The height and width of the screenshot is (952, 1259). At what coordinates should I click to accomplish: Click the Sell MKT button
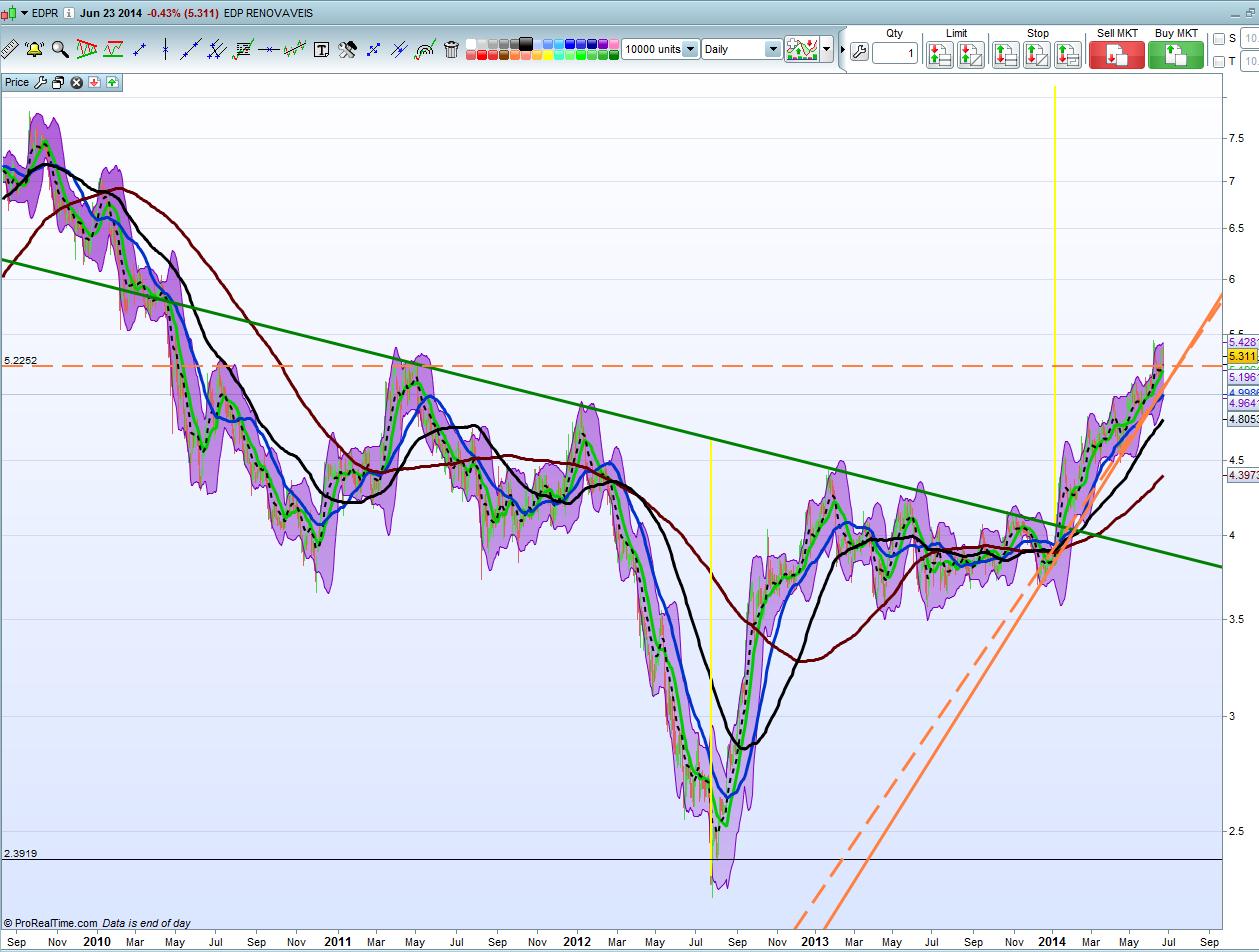point(1117,54)
